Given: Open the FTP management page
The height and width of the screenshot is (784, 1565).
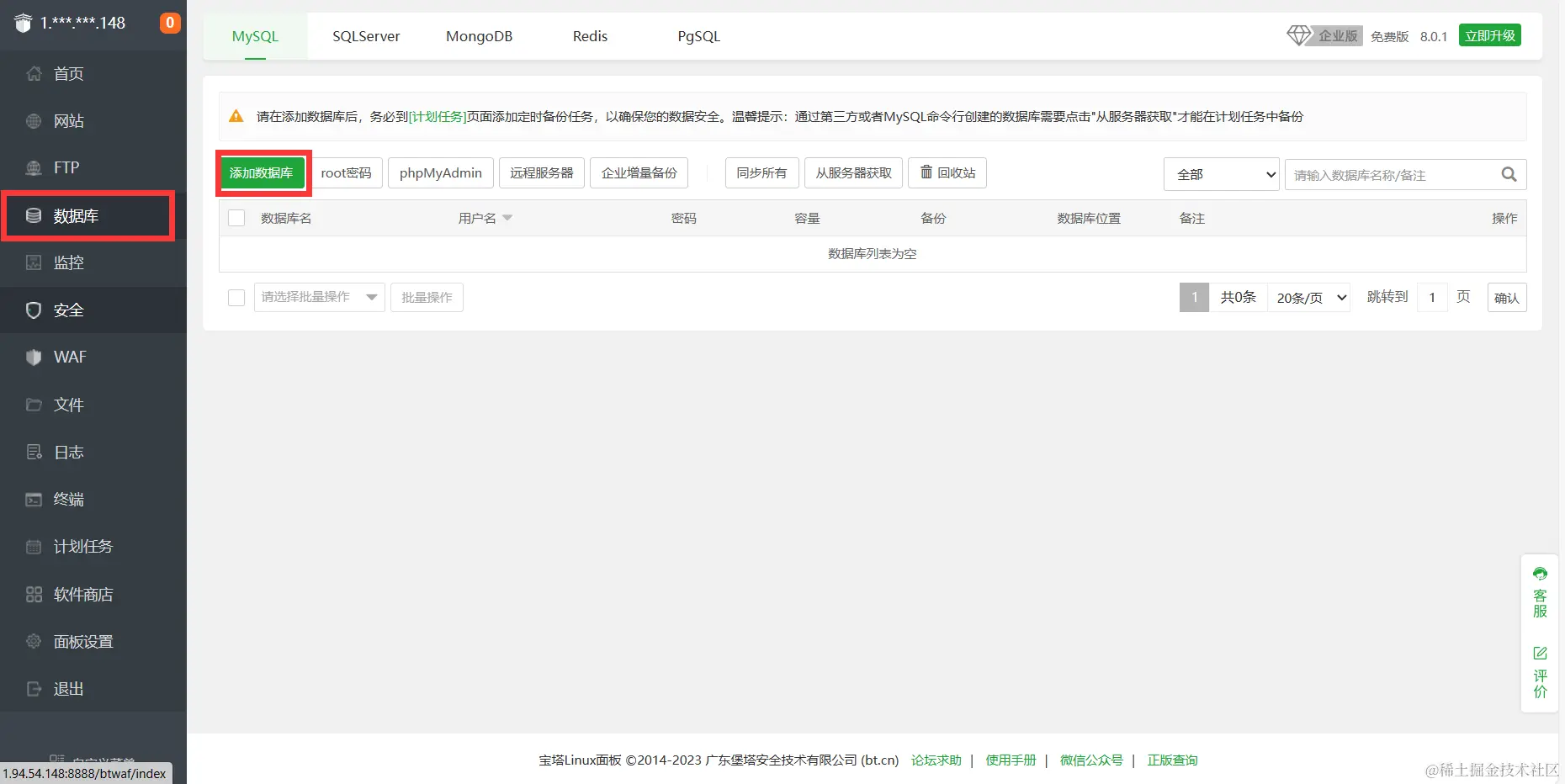Looking at the screenshot, I should [66, 167].
